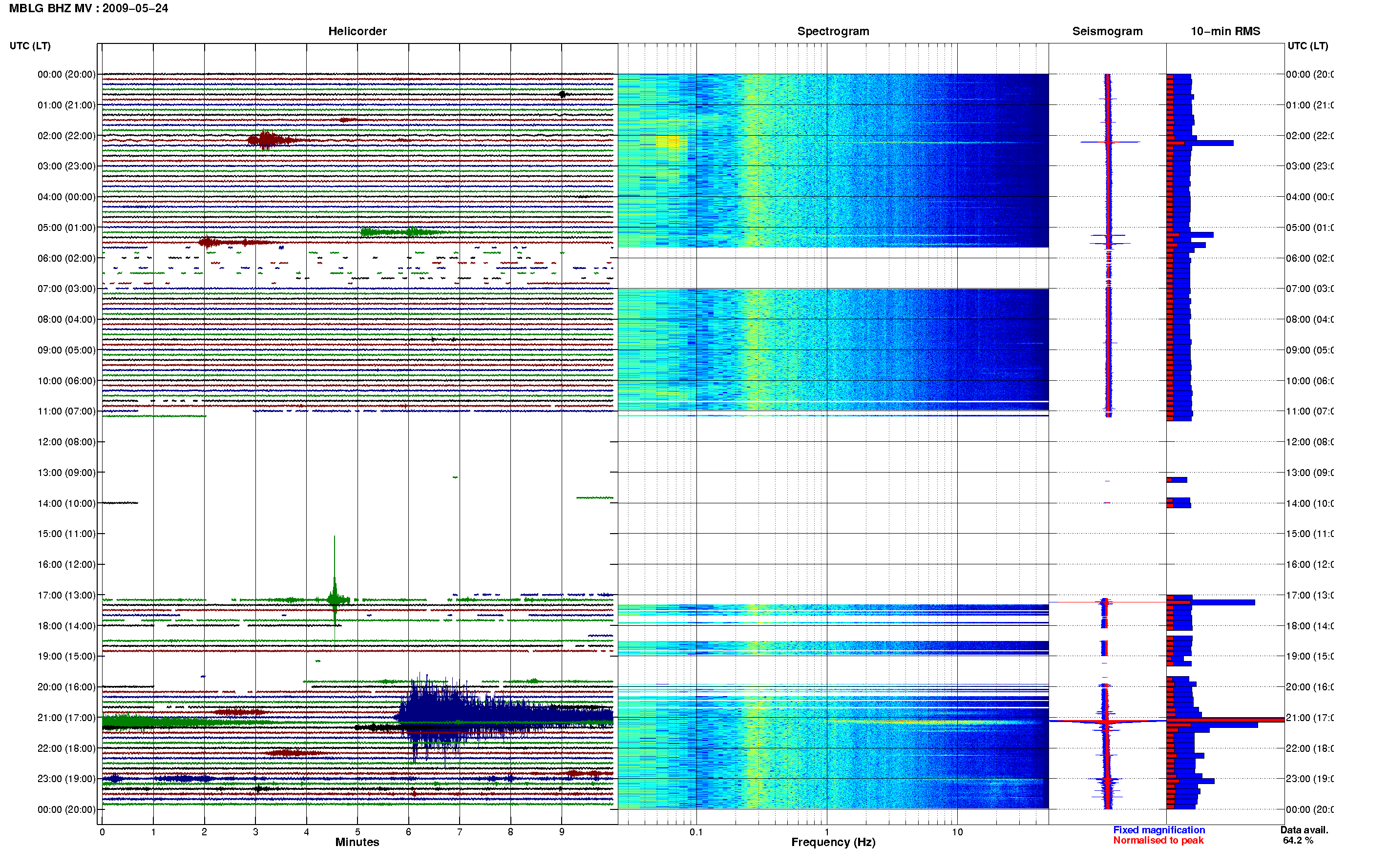Viewport: 1389px width, 868px height.
Task: Click the 'Data avail.' label
Action: pos(1304,830)
